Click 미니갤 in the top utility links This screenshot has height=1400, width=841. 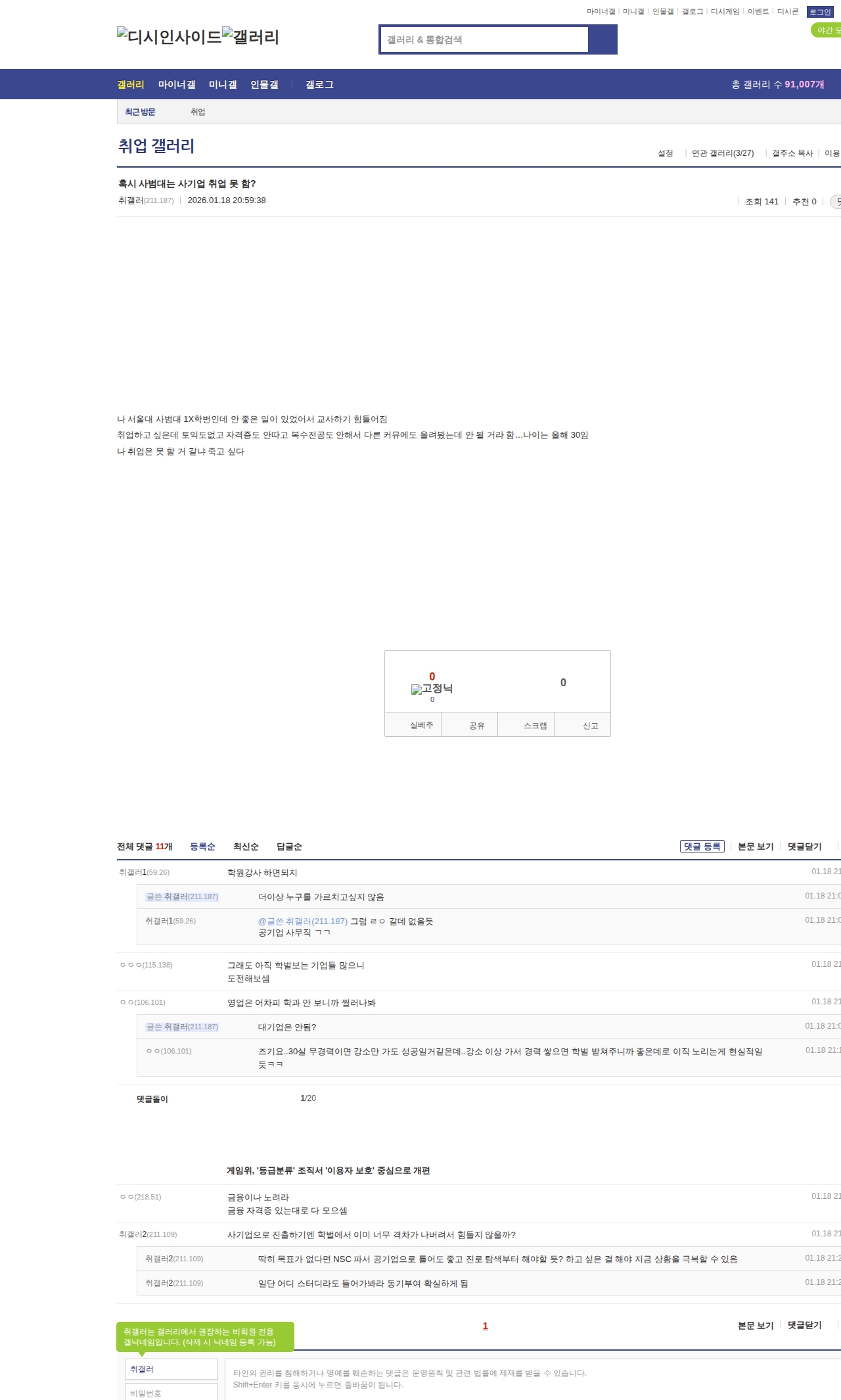(633, 11)
